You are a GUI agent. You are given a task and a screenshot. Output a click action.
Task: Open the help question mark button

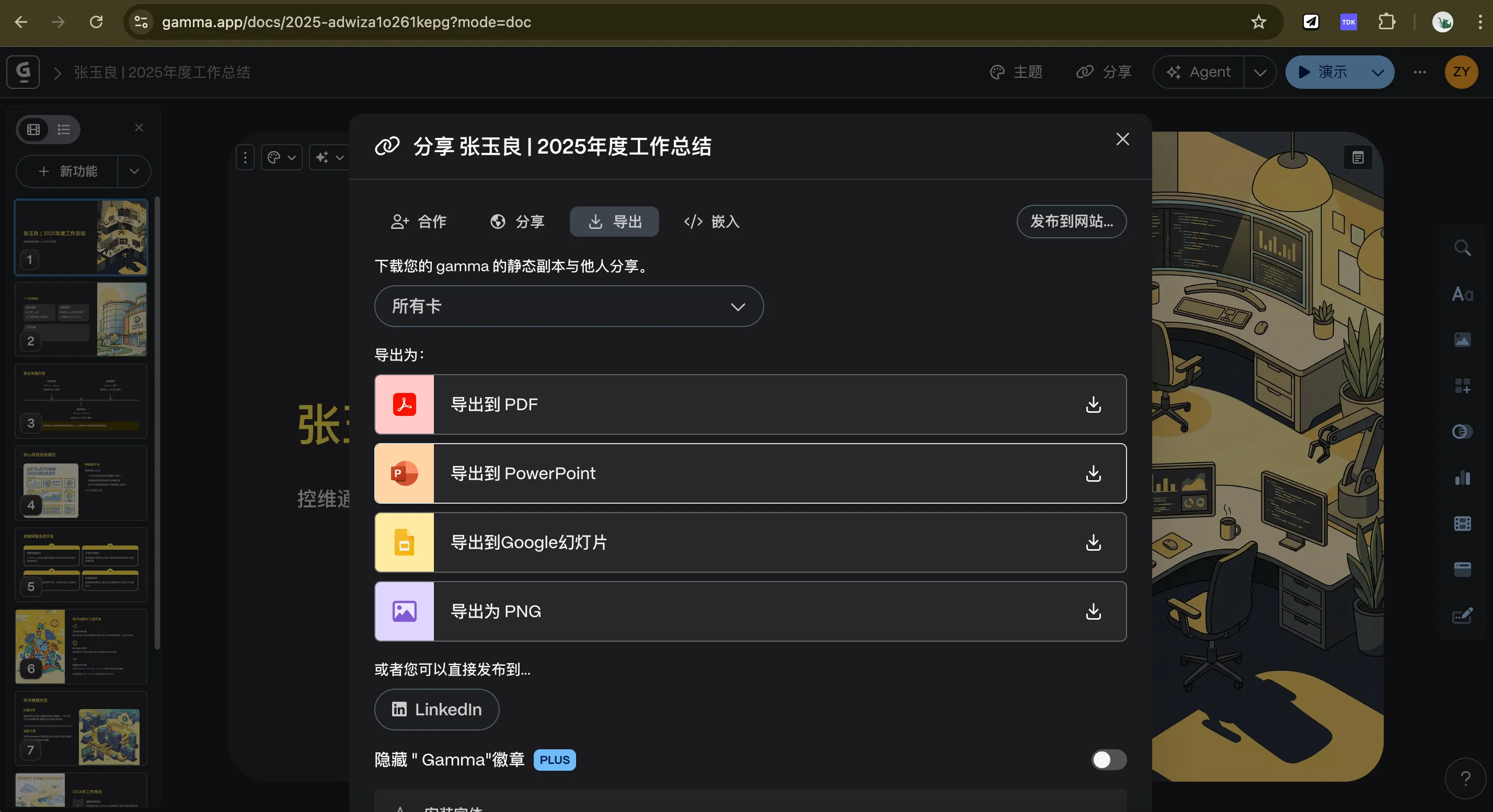coord(1465,779)
